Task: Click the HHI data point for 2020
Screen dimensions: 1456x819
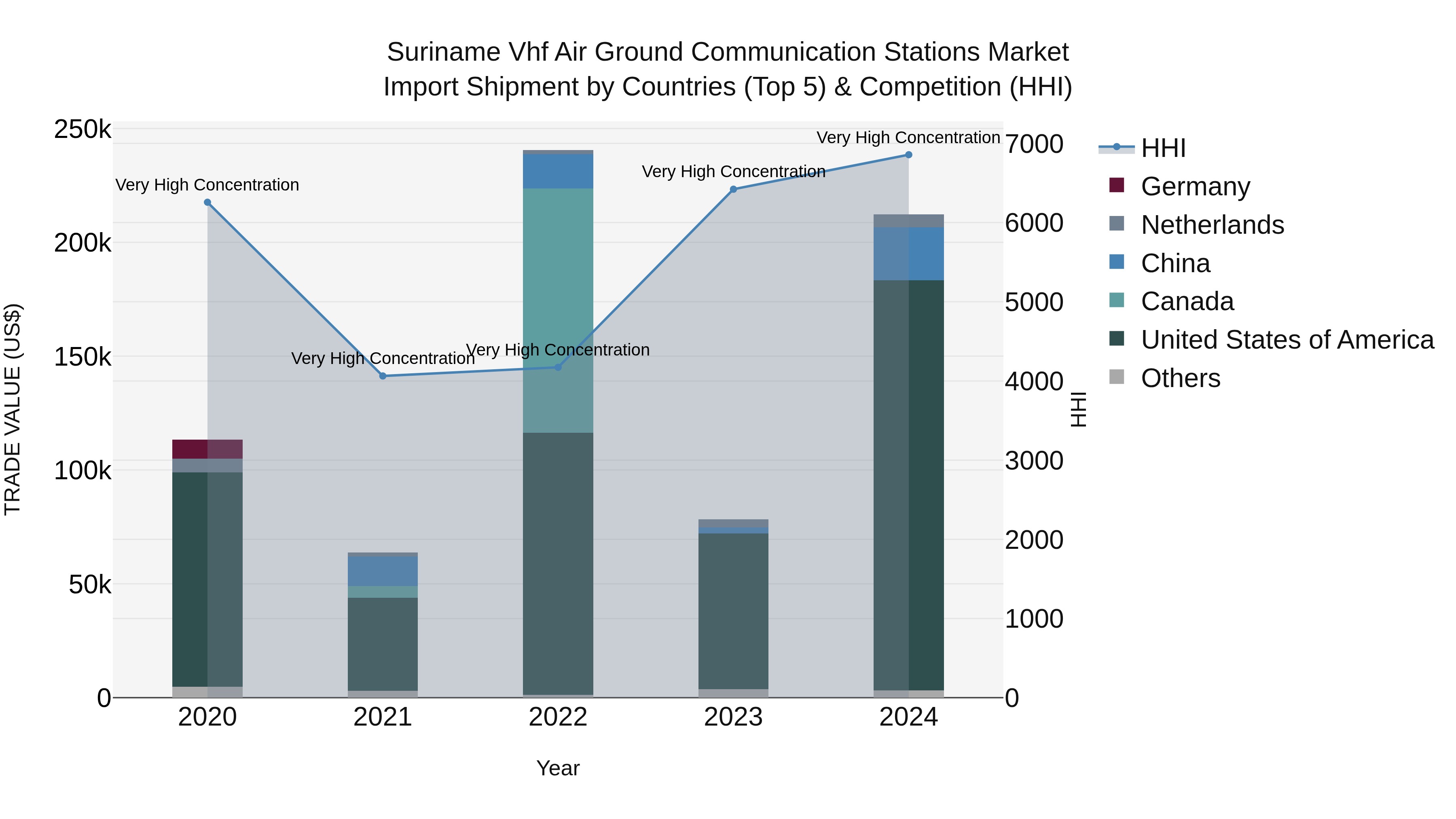Action: coord(207,202)
